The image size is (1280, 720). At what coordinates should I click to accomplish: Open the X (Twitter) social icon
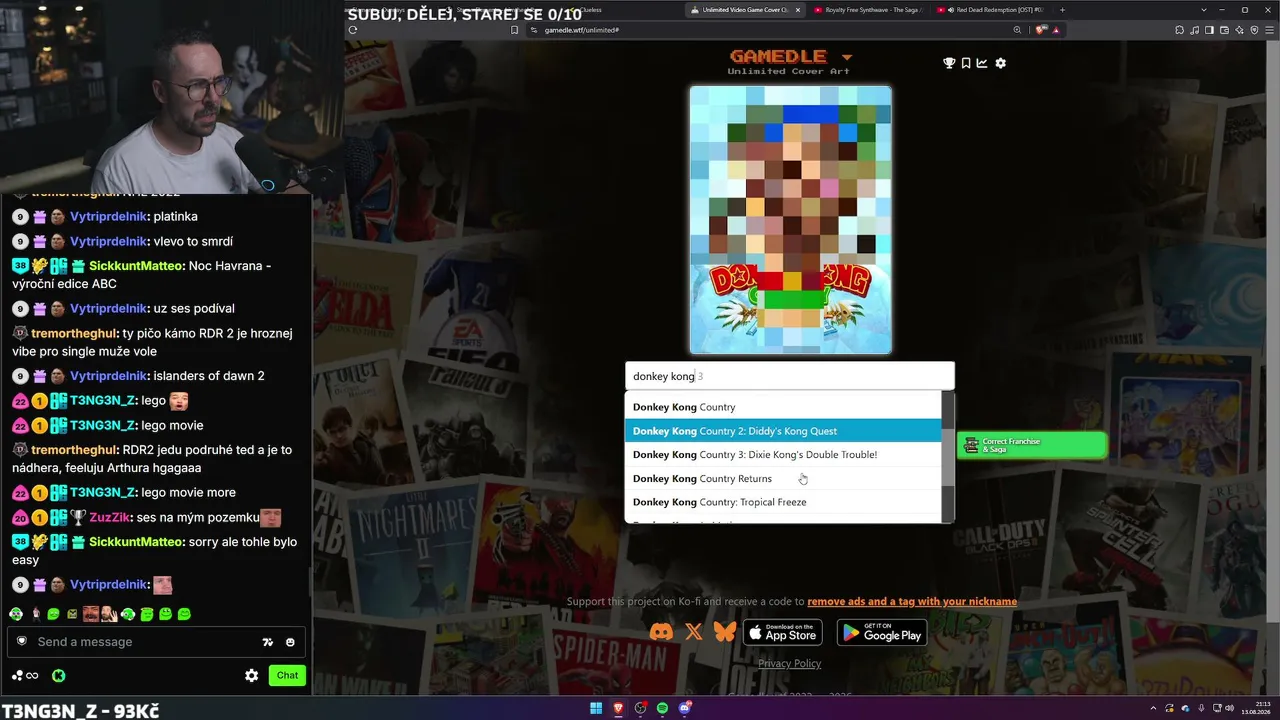point(694,632)
